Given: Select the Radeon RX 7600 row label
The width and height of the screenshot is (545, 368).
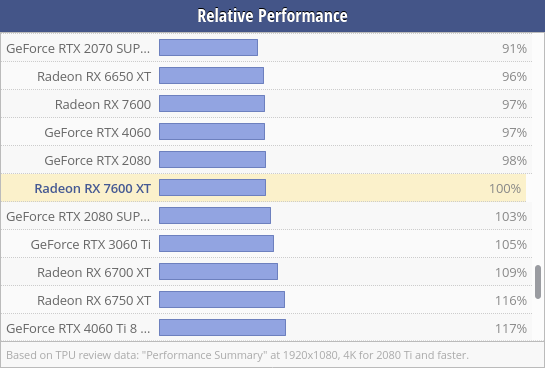Looking at the screenshot, I should pyautogui.click(x=103, y=104).
